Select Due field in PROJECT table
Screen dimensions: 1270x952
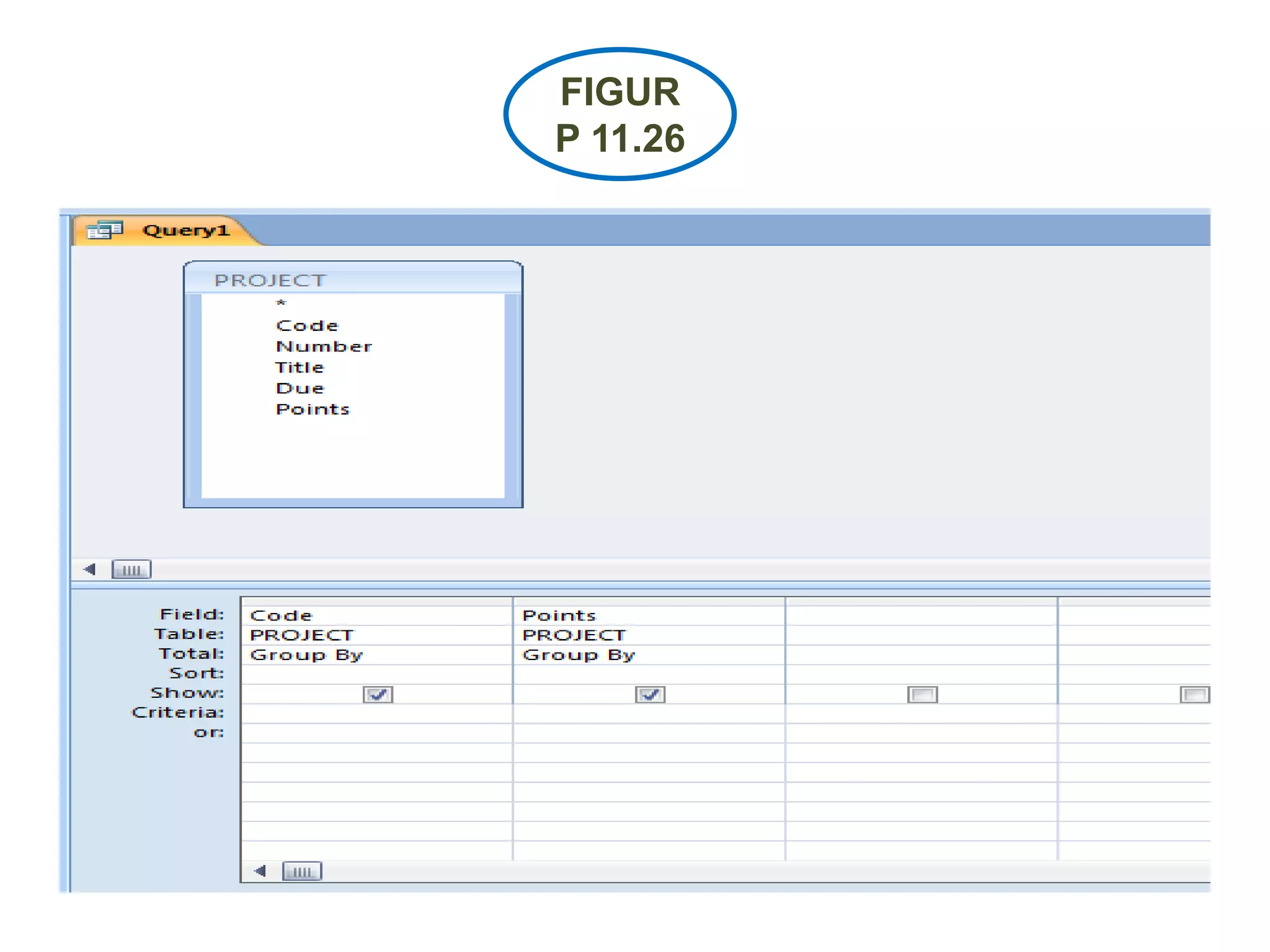point(300,389)
